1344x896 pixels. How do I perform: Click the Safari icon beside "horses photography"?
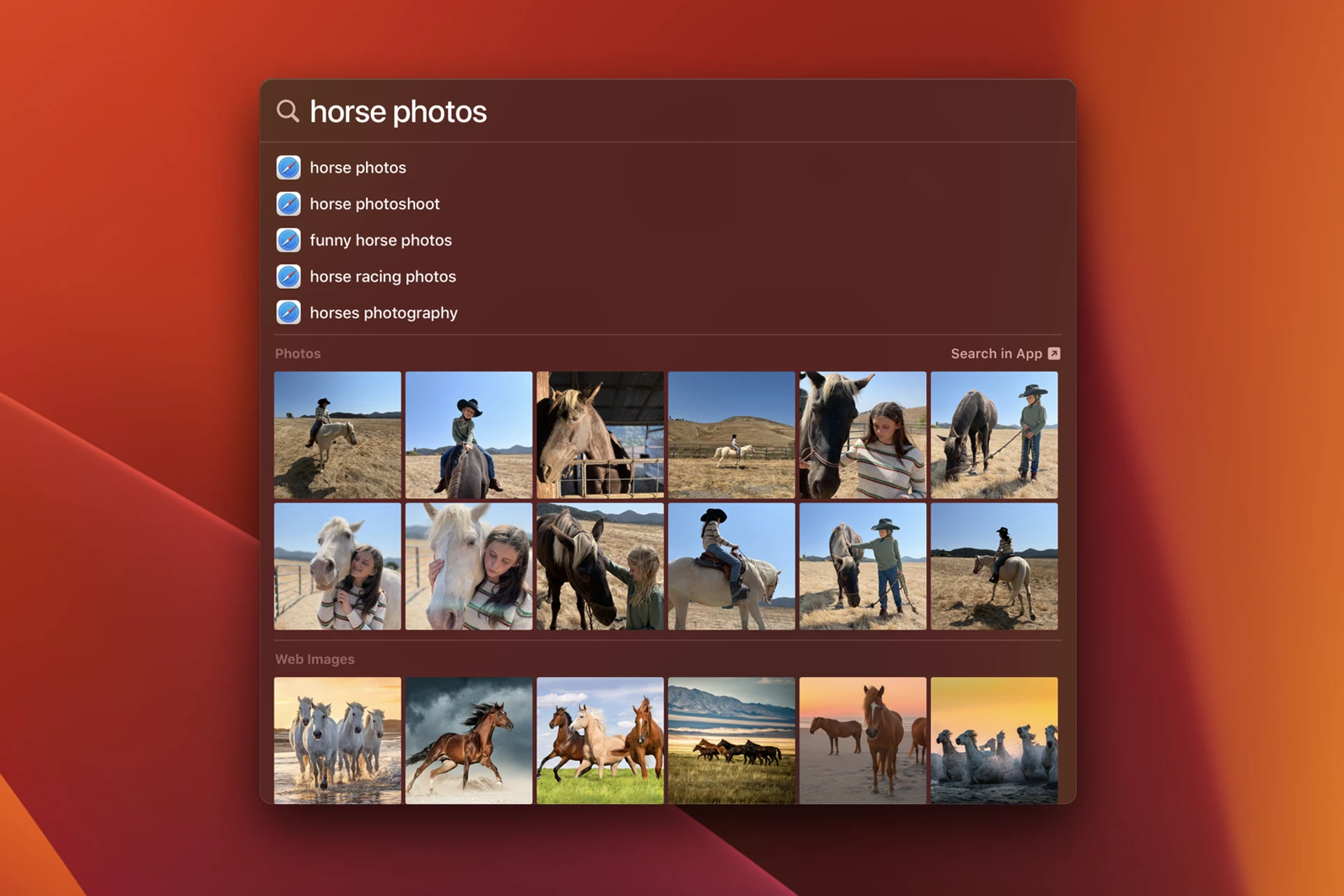pos(288,313)
